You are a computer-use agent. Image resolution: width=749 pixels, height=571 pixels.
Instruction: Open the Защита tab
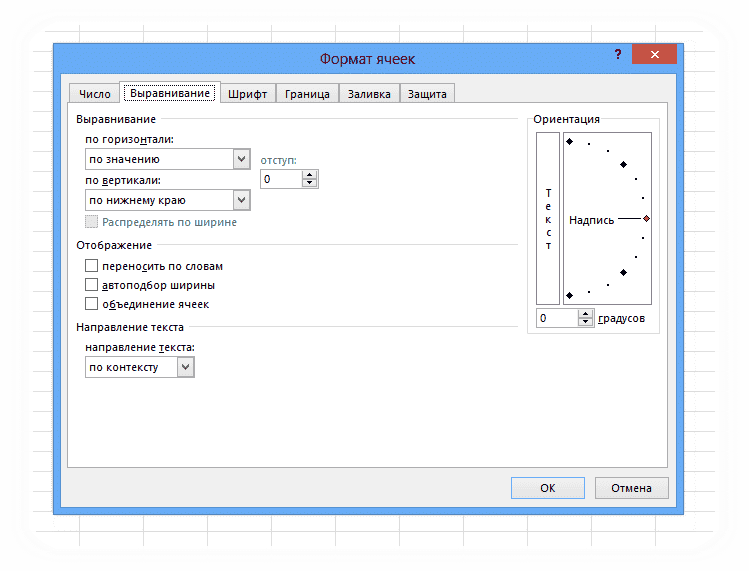[x=427, y=94]
